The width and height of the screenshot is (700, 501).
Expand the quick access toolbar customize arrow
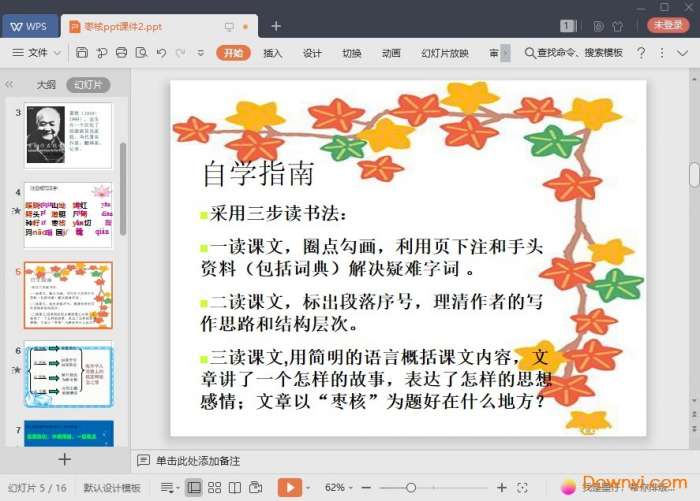(200, 53)
